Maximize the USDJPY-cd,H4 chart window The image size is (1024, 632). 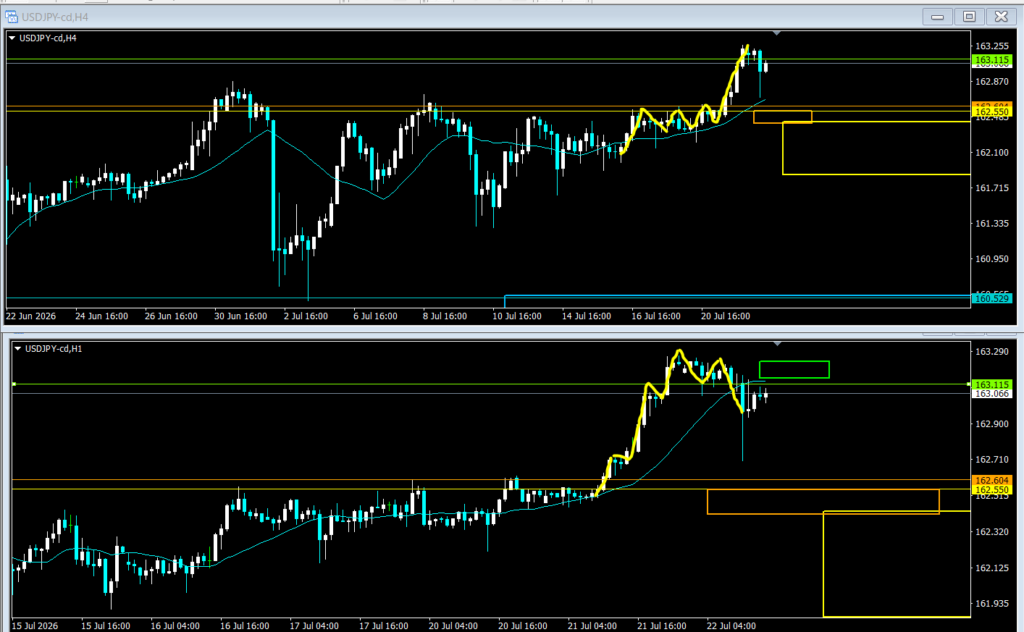tap(969, 16)
